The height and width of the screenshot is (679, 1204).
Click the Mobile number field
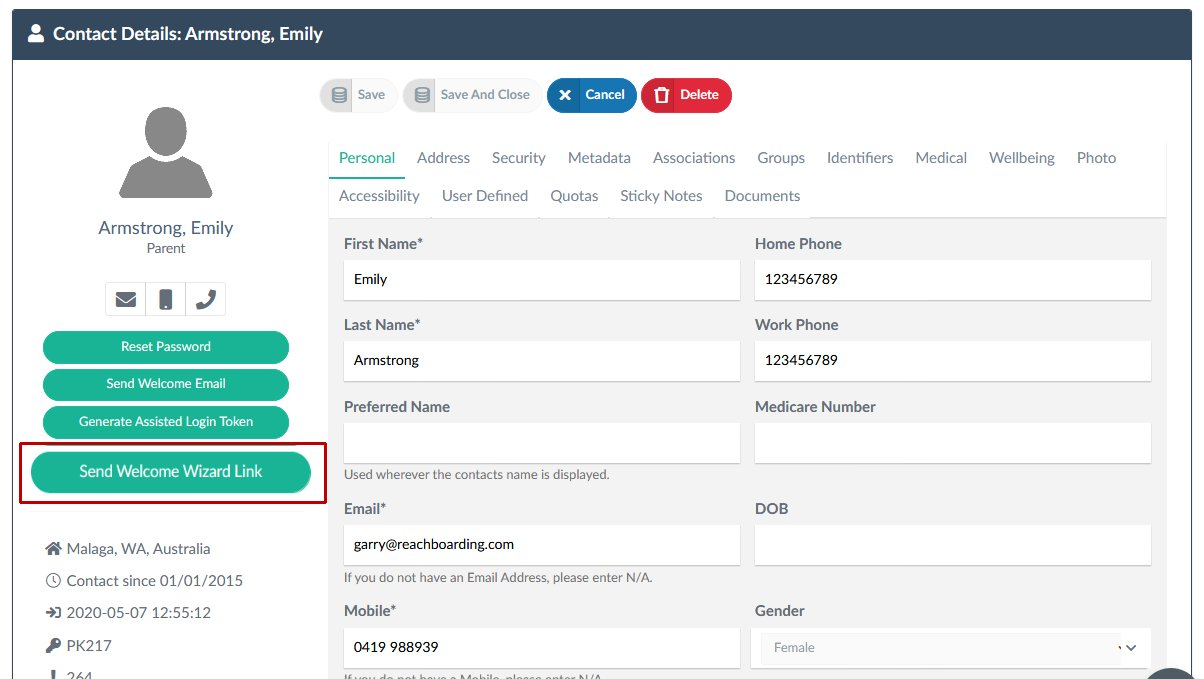542,648
